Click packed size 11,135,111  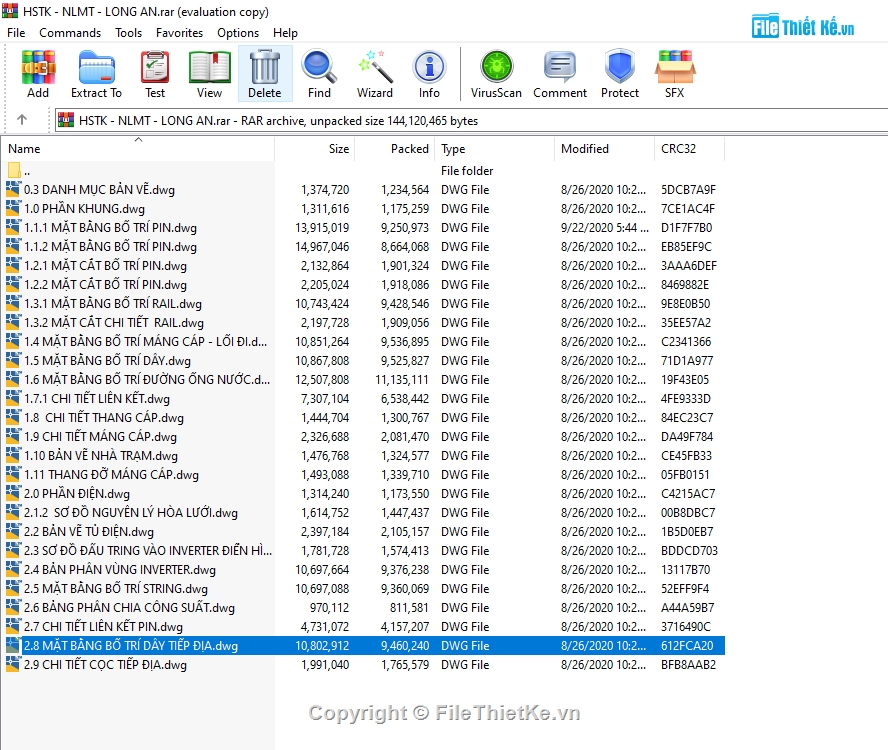pyautogui.click(x=402, y=379)
